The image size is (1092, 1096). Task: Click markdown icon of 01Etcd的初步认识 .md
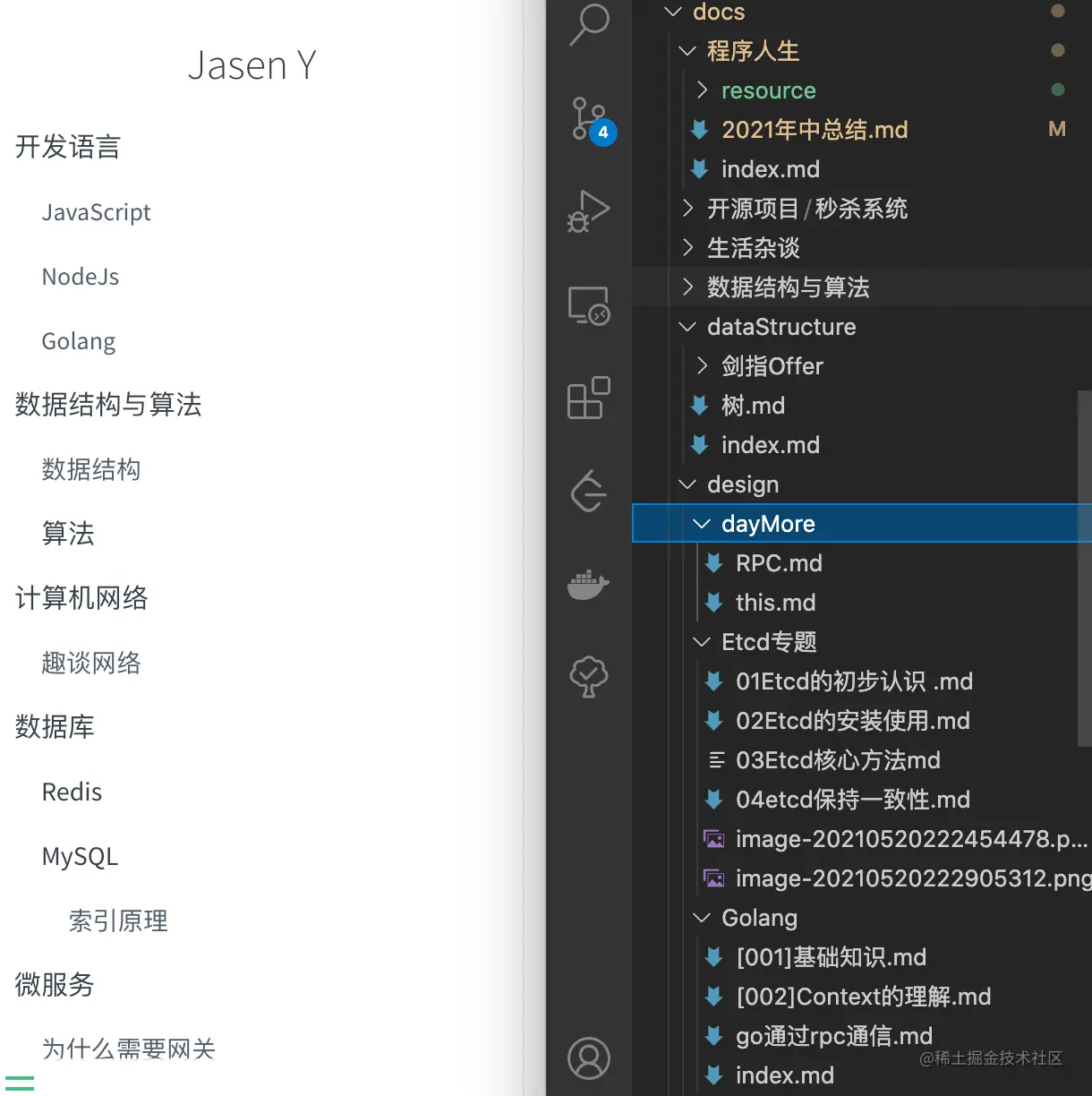pyautogui.click(x=714, y=681)
